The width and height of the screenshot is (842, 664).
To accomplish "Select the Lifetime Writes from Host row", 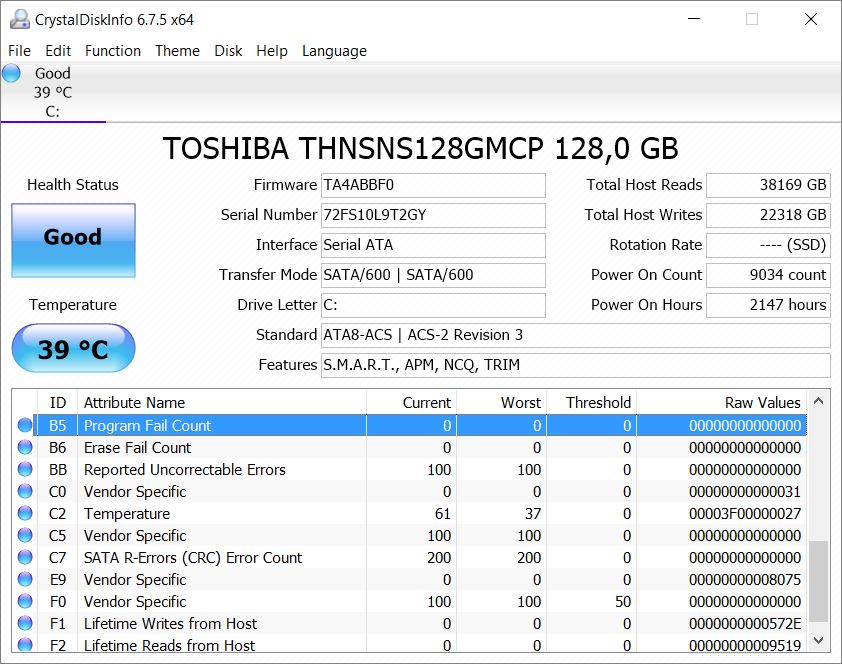I will click(411, 623).
